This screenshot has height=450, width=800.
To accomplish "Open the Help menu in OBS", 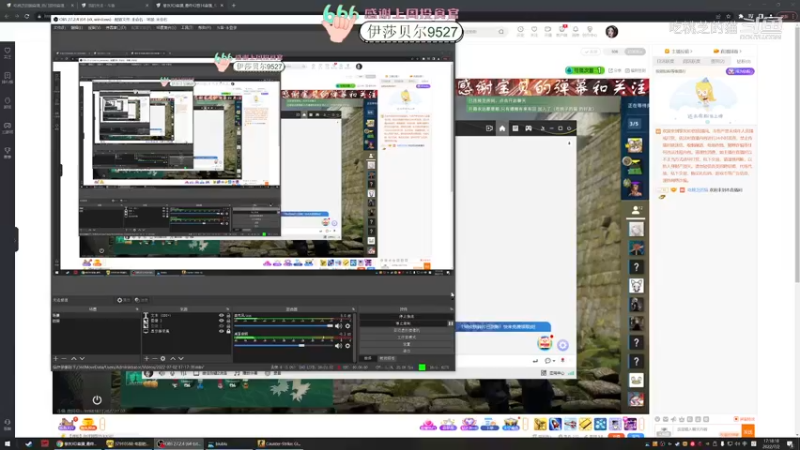I will click(x=204, y=28).
